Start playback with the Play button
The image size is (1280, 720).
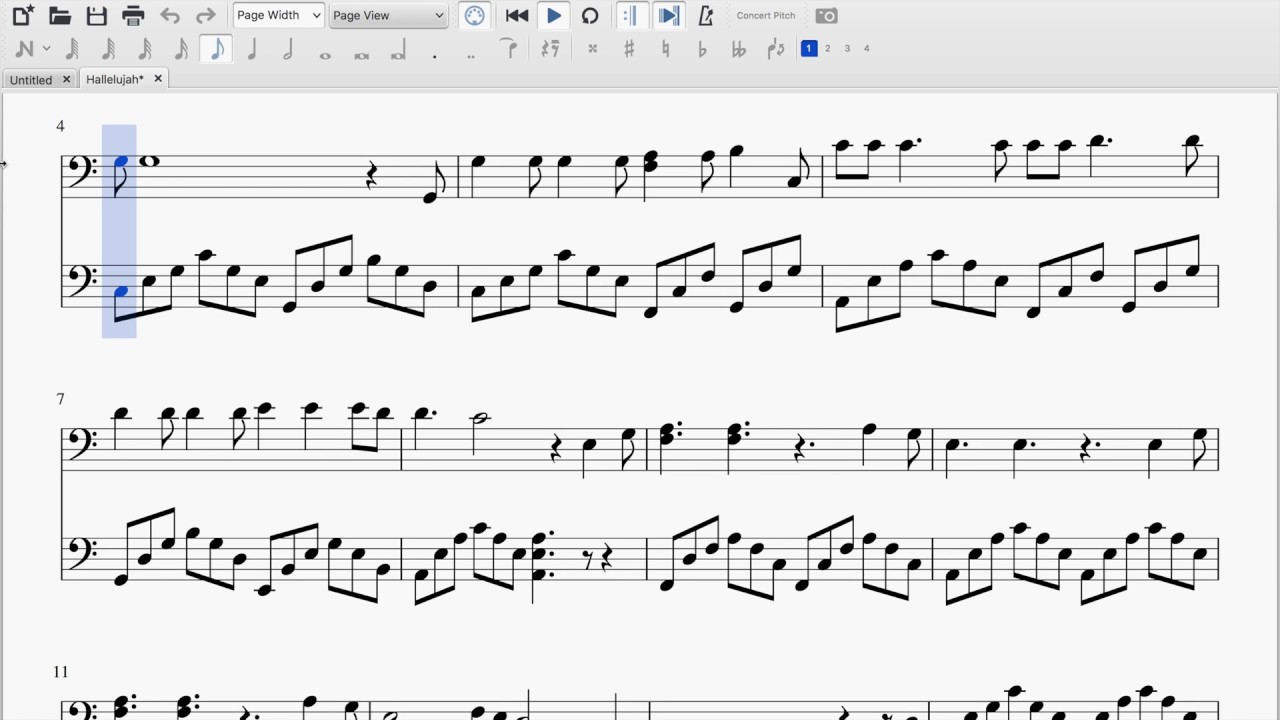click(553, 15)
